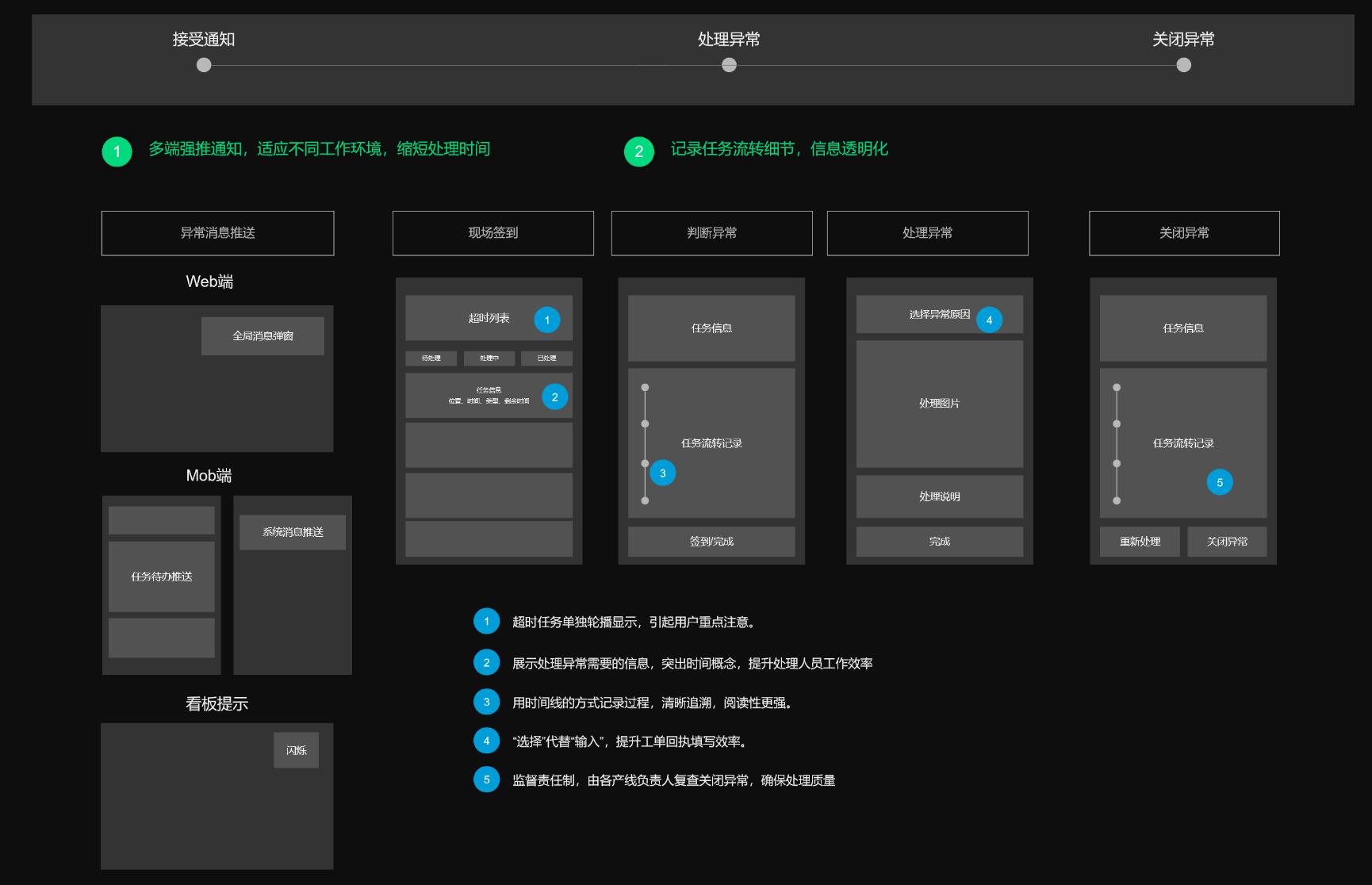Click the blue badge 4 beside 选择异常原因
The height and width of the screenshot is (885, 1372).
[x=989, y=320]
